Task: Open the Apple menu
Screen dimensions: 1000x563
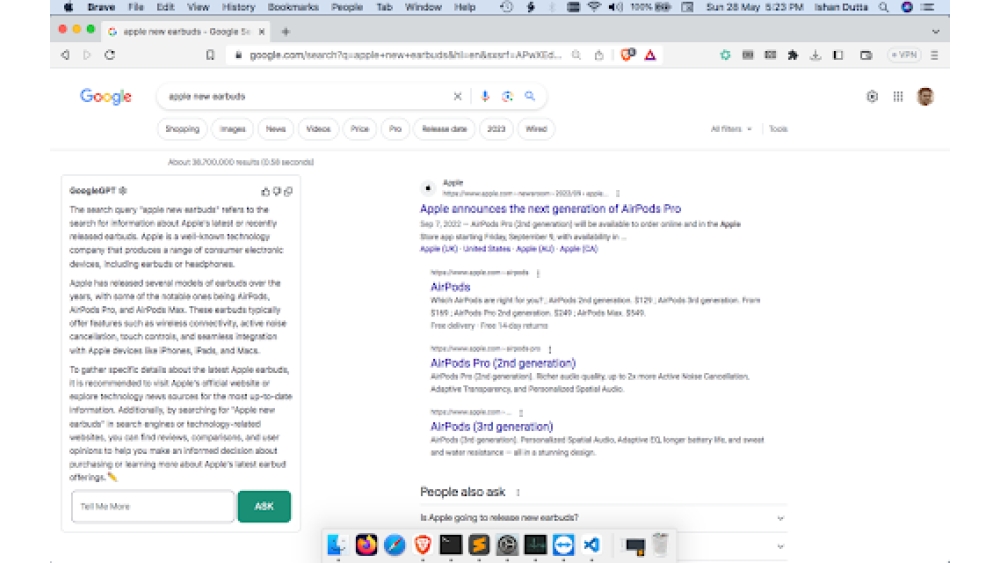Action: 68,7
